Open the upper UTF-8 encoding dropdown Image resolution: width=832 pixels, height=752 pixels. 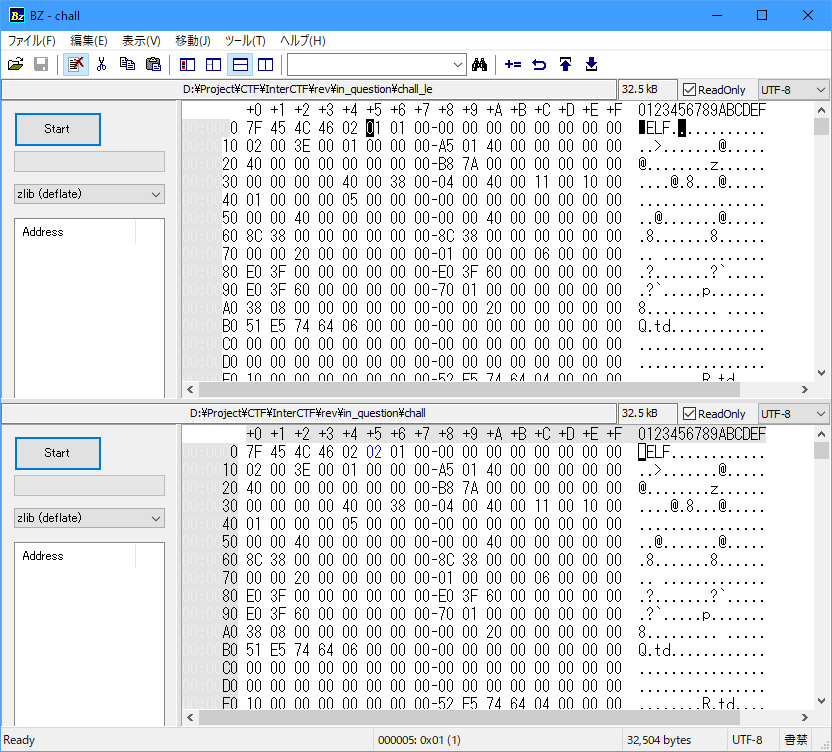pos(793,90)
